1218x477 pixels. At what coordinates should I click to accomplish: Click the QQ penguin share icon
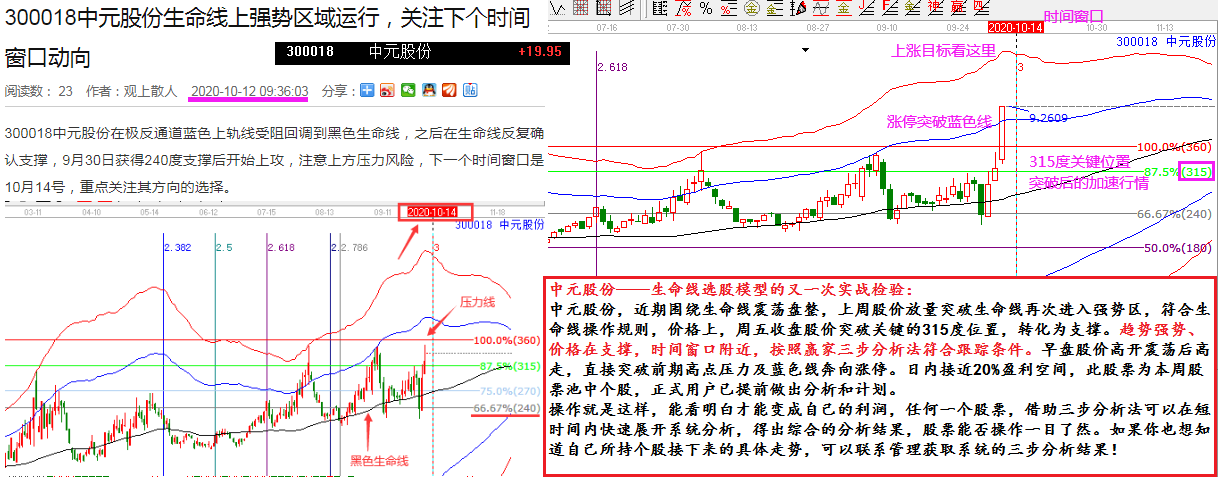pyautogui.click(x=429, y=91)
